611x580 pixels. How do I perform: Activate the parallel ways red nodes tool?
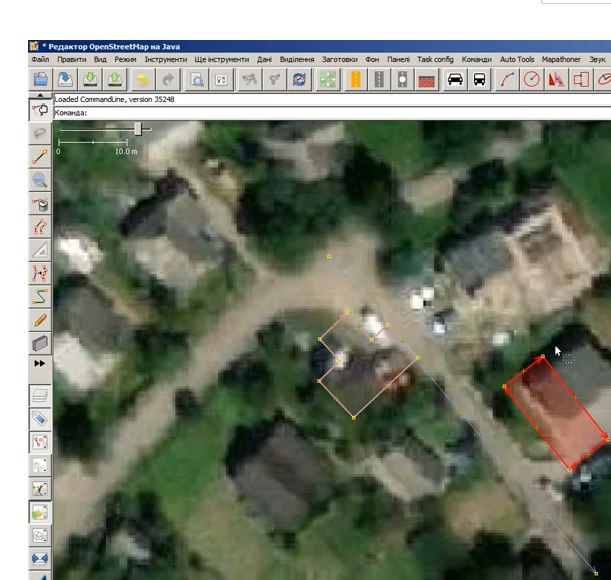pyautogui.click(x=40, y=227)
